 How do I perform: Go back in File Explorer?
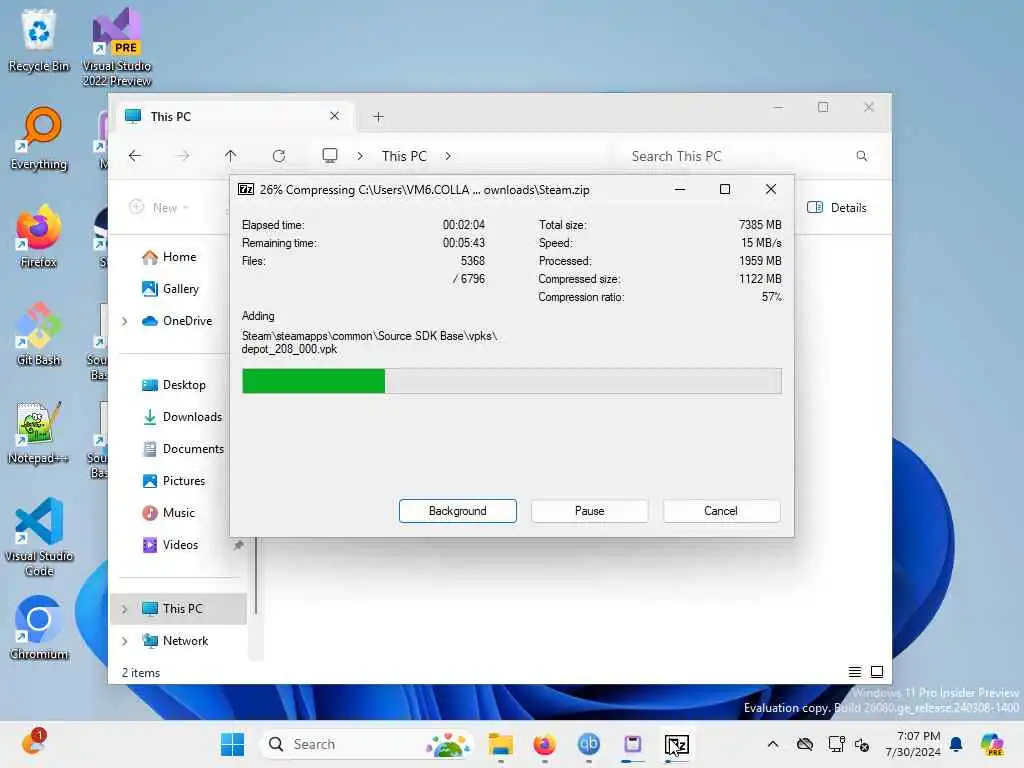click(x=135, y=156)
